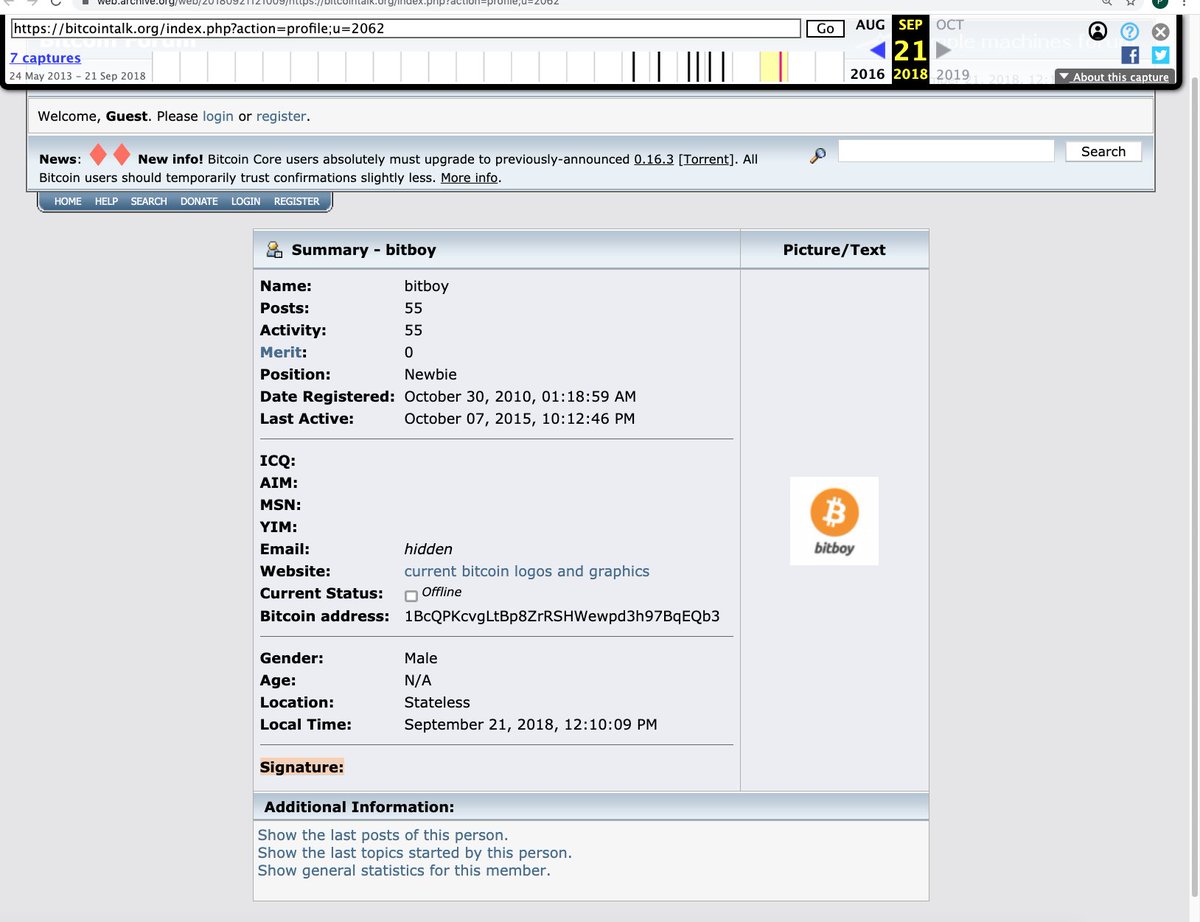This screenshot has width=1200, height=922.
Task: Open current bitcoin logos and graphics link
Action: coord(527,571)
